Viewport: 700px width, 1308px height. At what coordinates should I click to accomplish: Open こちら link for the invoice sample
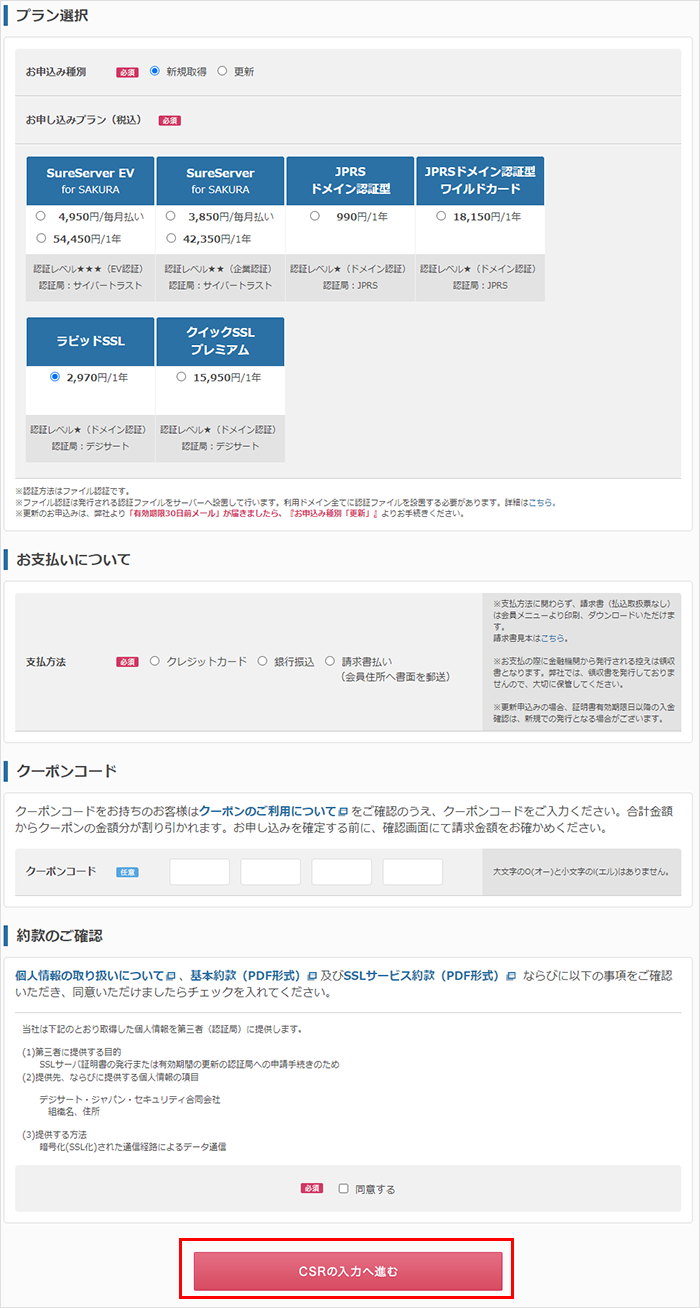click(555, 638)
